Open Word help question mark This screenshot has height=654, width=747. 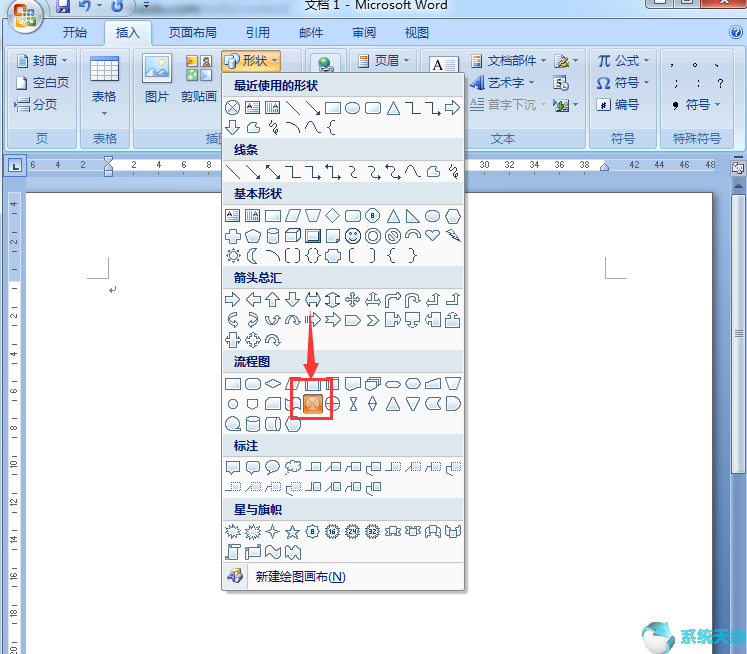click(736, 32)
